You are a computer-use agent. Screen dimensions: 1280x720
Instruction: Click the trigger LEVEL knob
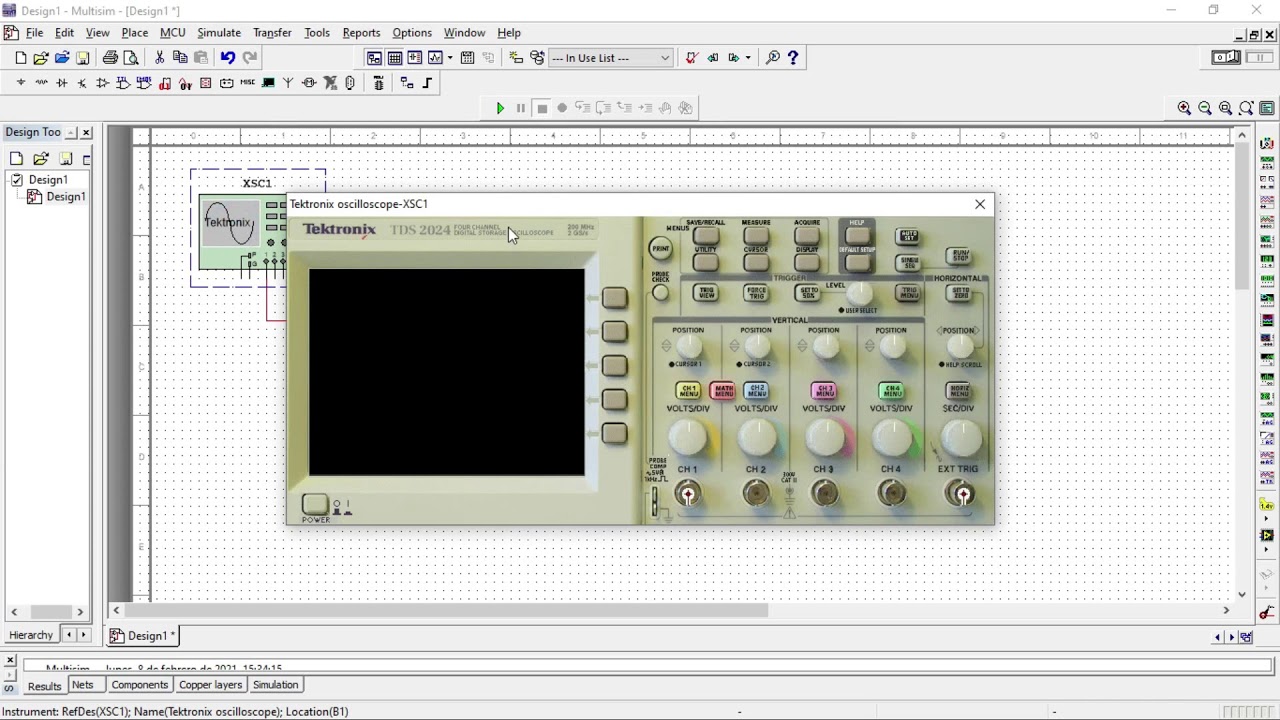[x=860, y=294]
